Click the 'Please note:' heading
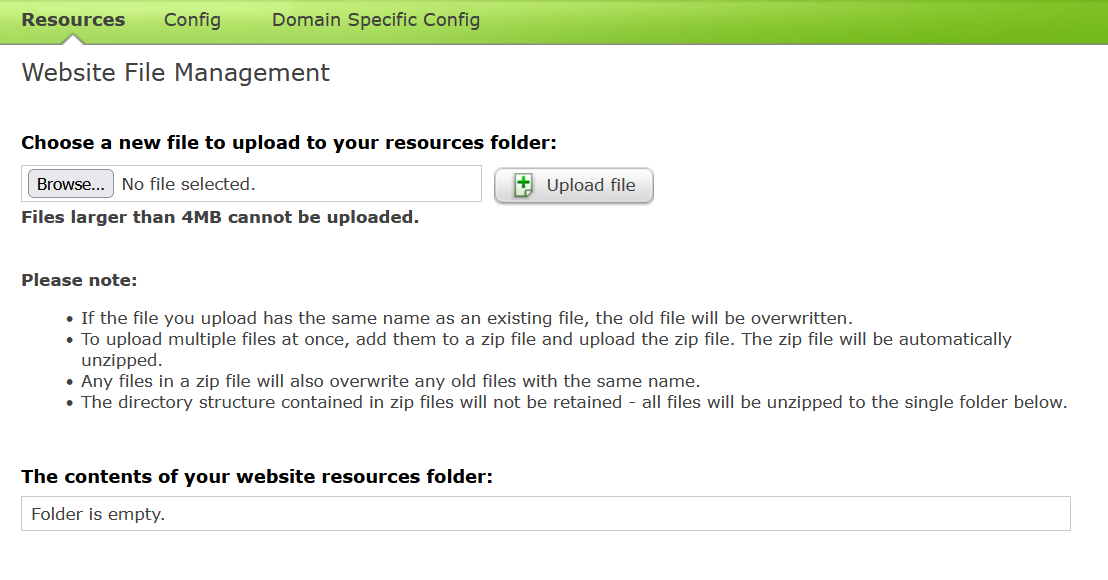 (x=79, y=280)
